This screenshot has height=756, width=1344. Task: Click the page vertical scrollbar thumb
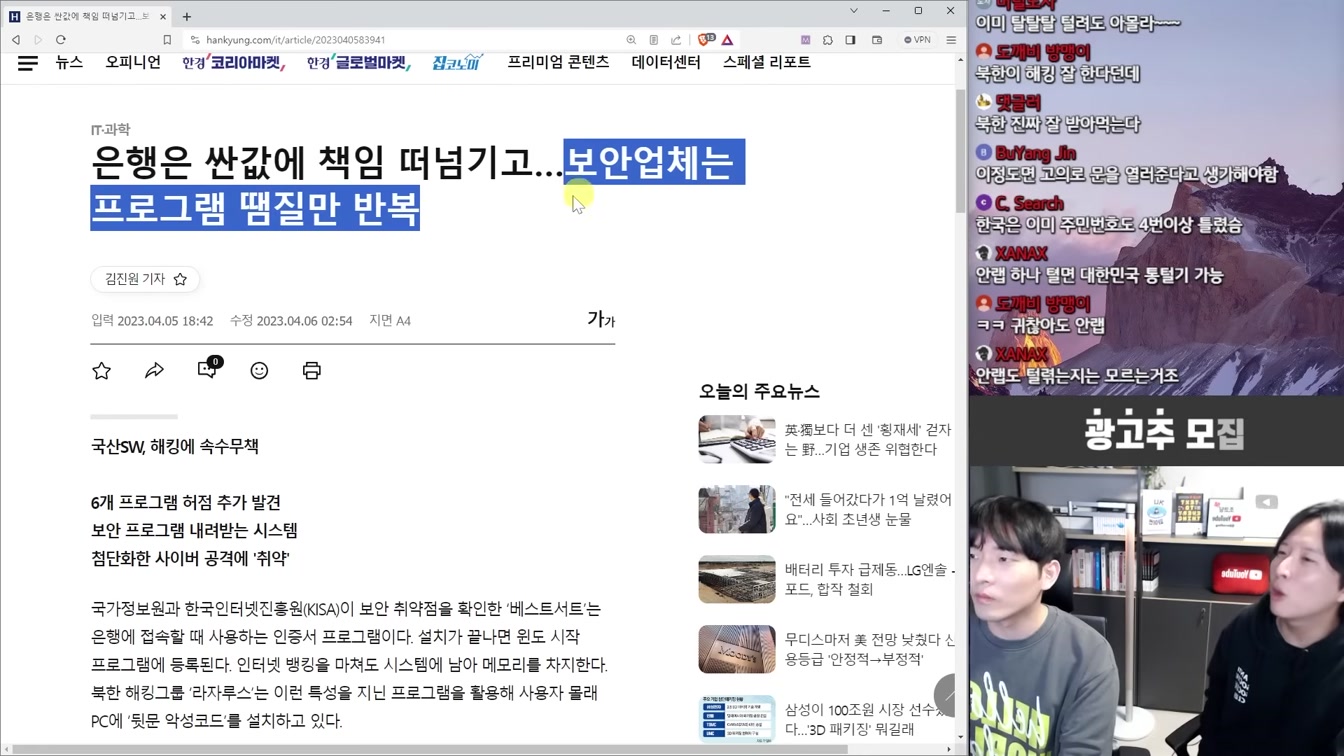click(x=961, y=150)
